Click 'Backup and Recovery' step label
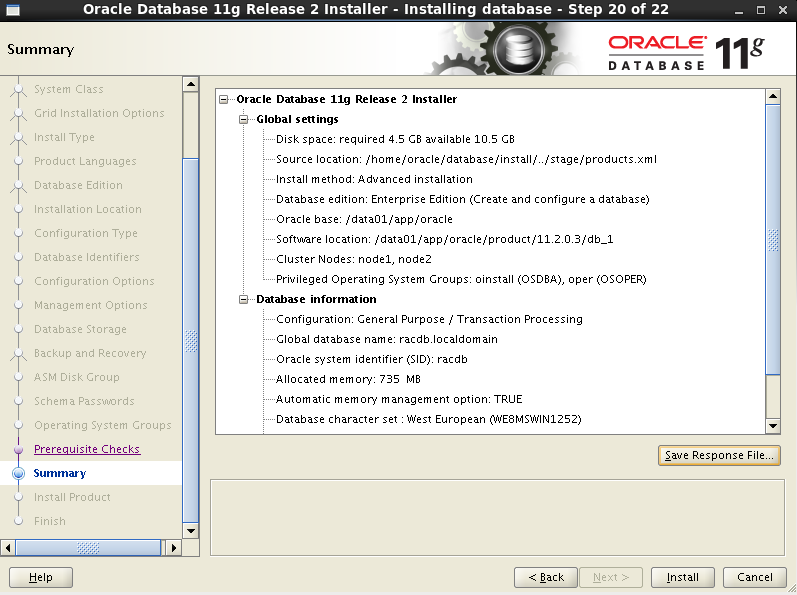The image size is (797, 595). coord(90,353)
